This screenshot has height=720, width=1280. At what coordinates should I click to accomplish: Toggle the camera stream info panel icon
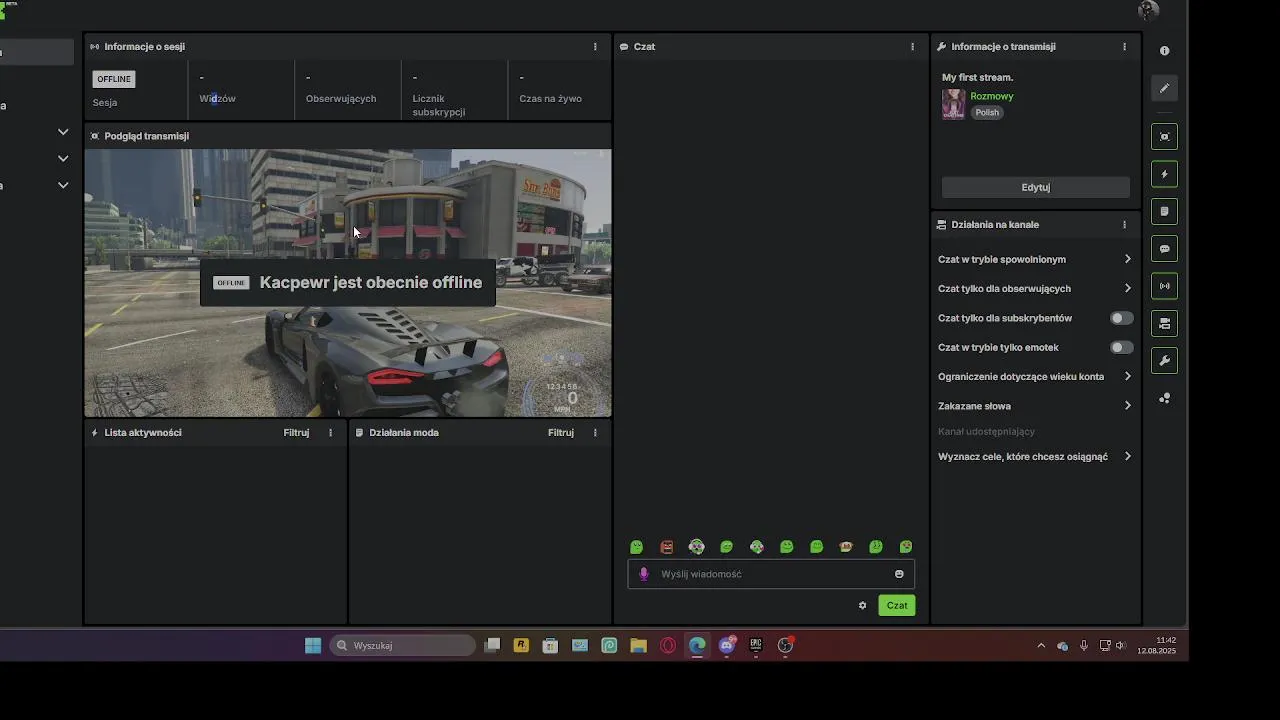(1164, 324)
